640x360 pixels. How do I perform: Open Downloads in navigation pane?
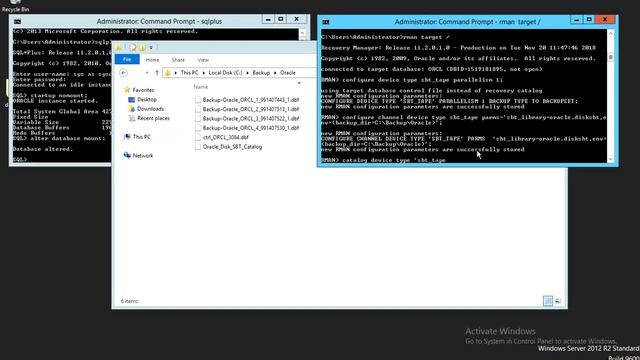point(150,109)
